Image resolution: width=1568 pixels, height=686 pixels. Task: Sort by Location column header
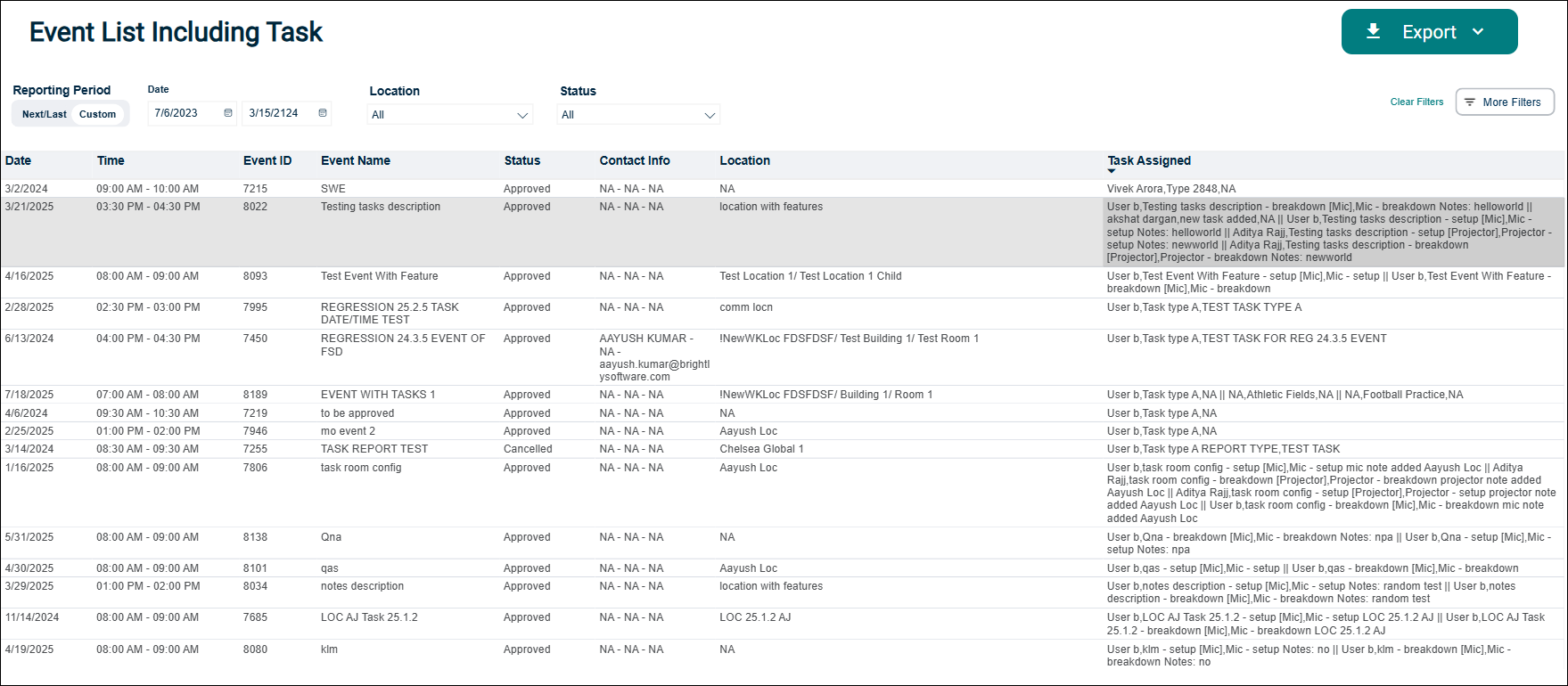click(x=745, y=160)
